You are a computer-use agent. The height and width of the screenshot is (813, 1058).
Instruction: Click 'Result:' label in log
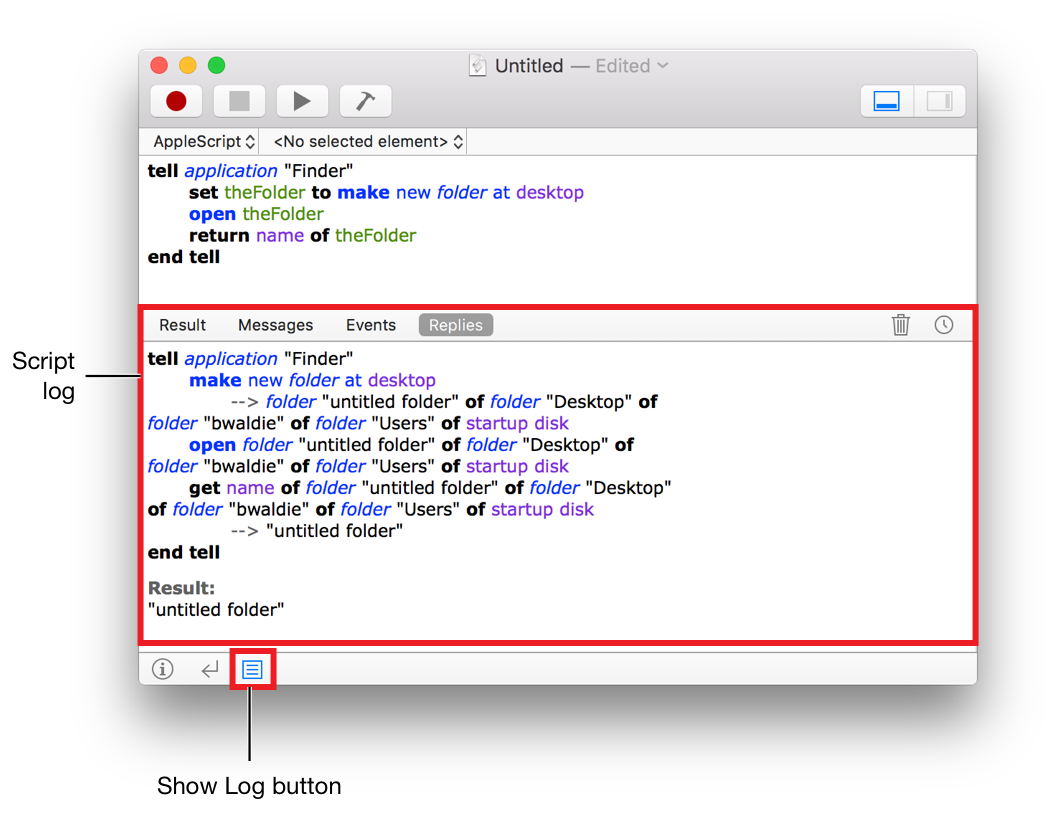182,588
